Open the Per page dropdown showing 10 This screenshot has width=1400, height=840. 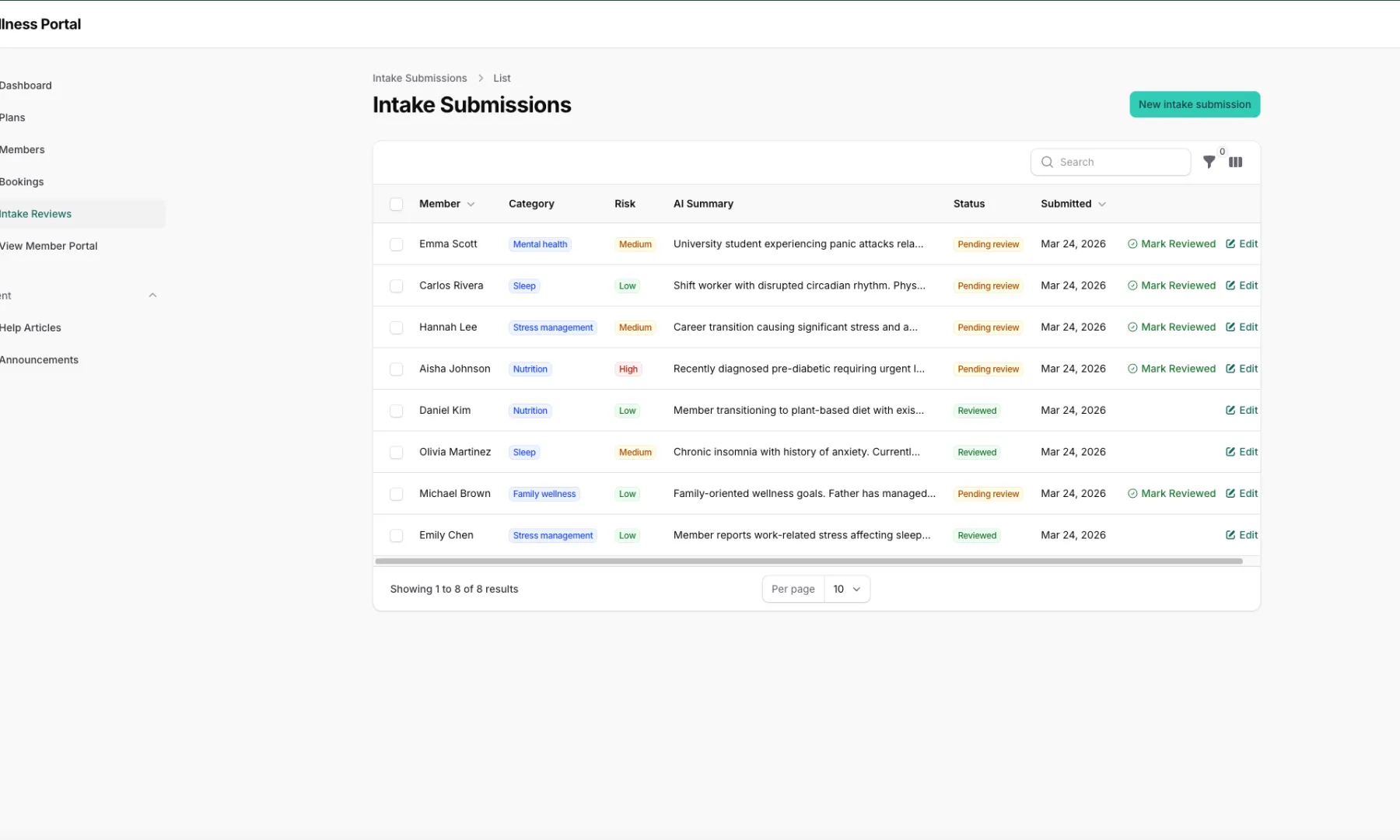tap(846, 589)
